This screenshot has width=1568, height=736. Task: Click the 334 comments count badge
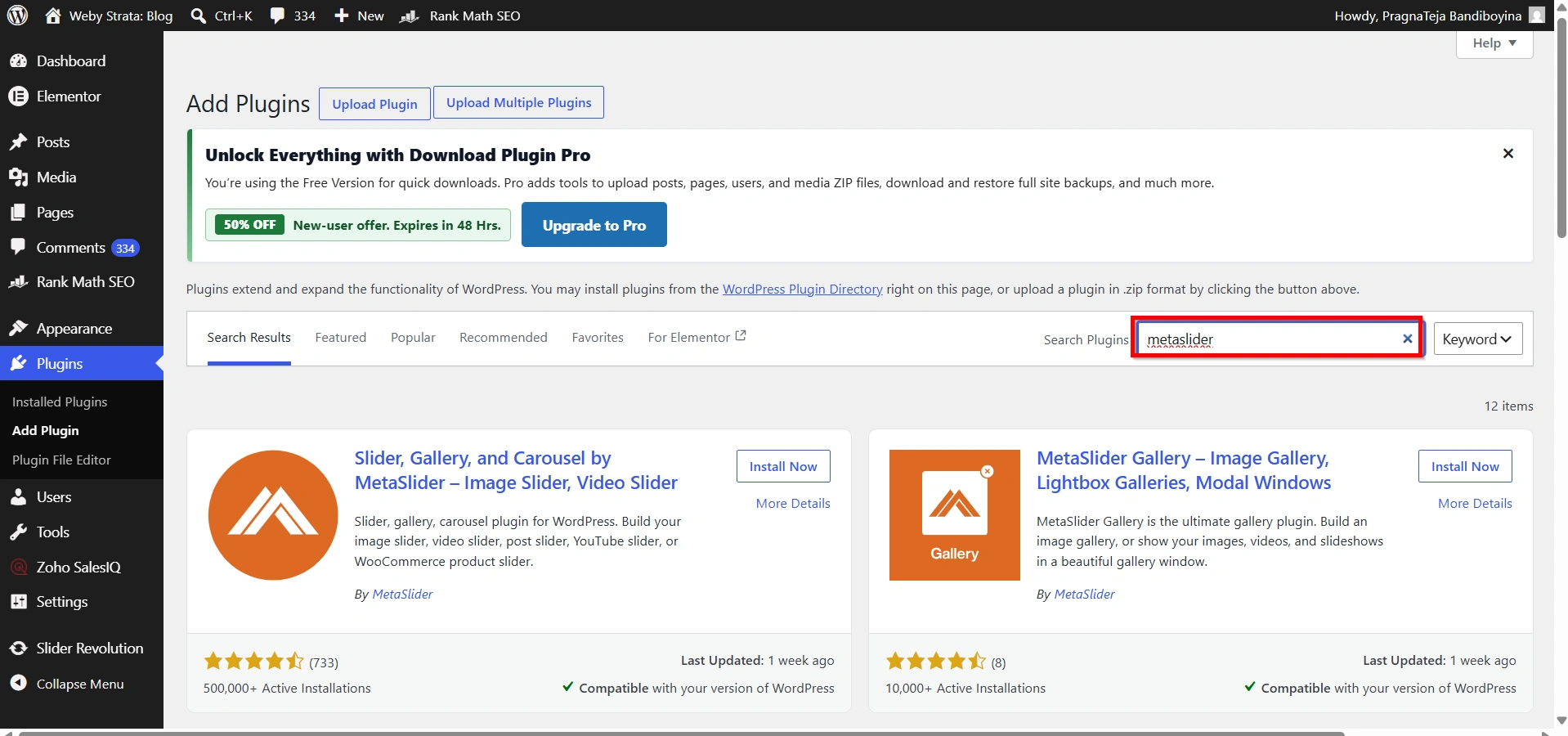coord(125,248)
